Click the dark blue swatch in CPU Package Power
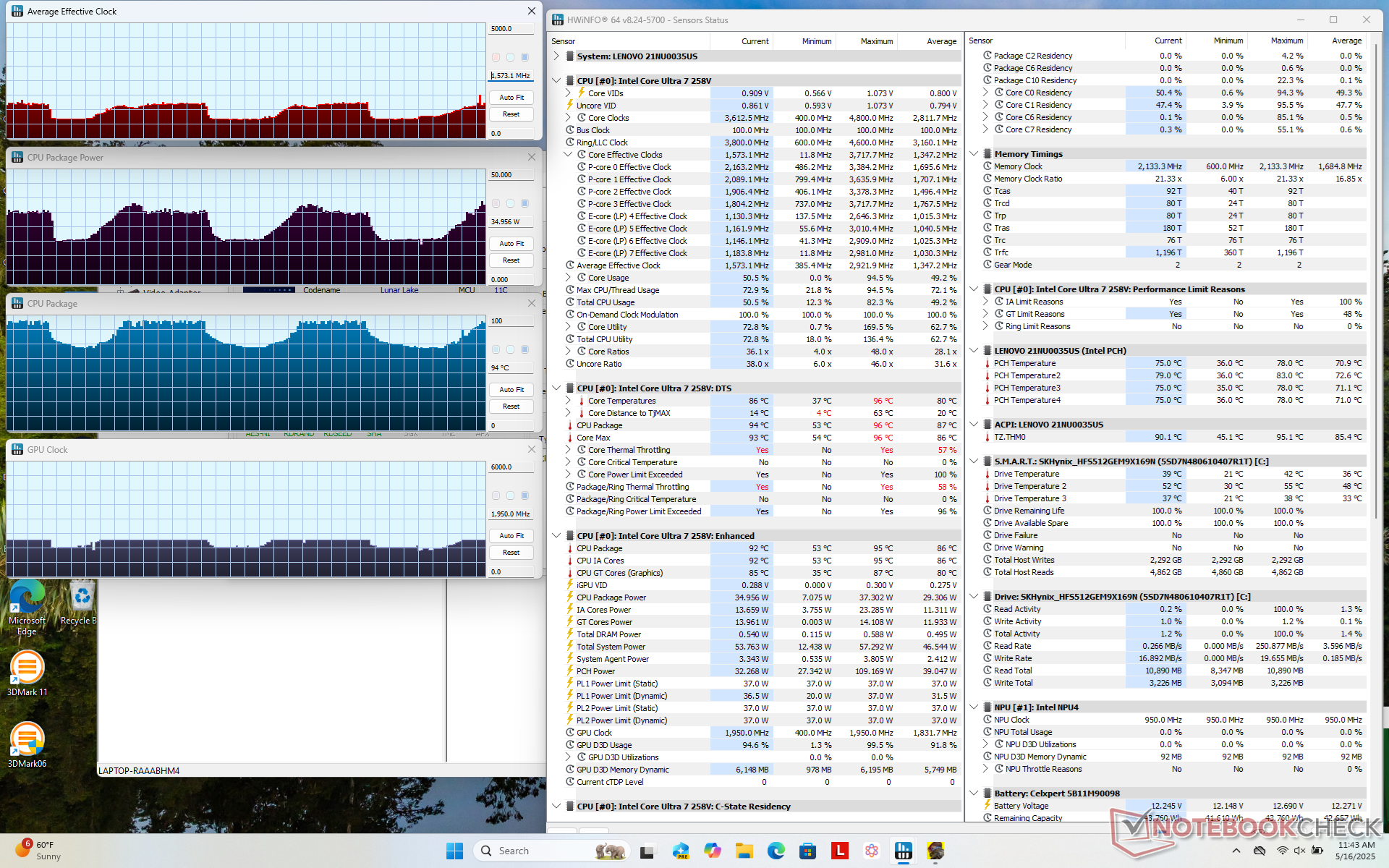 (524, 203)
